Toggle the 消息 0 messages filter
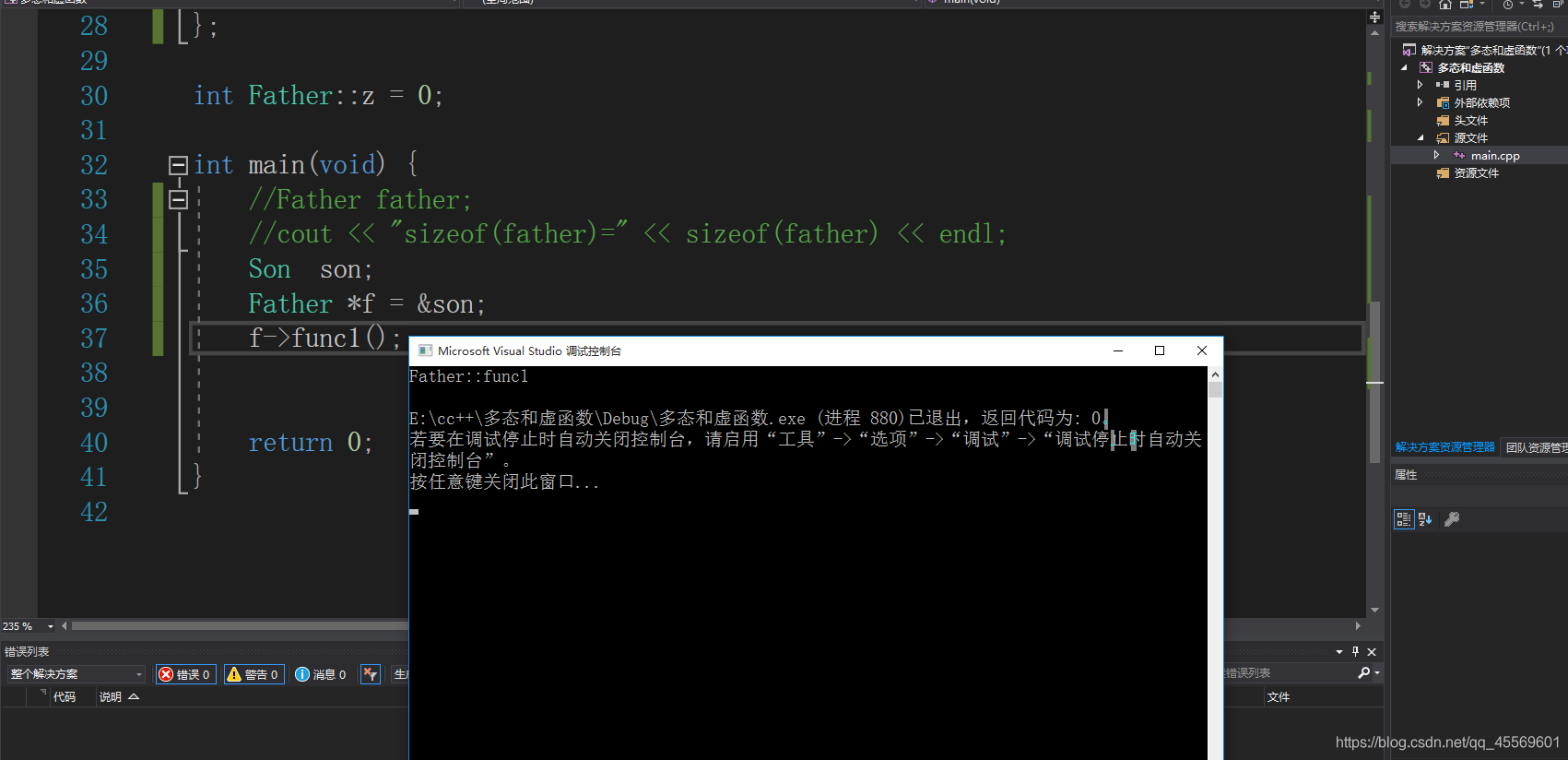1568x760 pixels. (321, 674)
